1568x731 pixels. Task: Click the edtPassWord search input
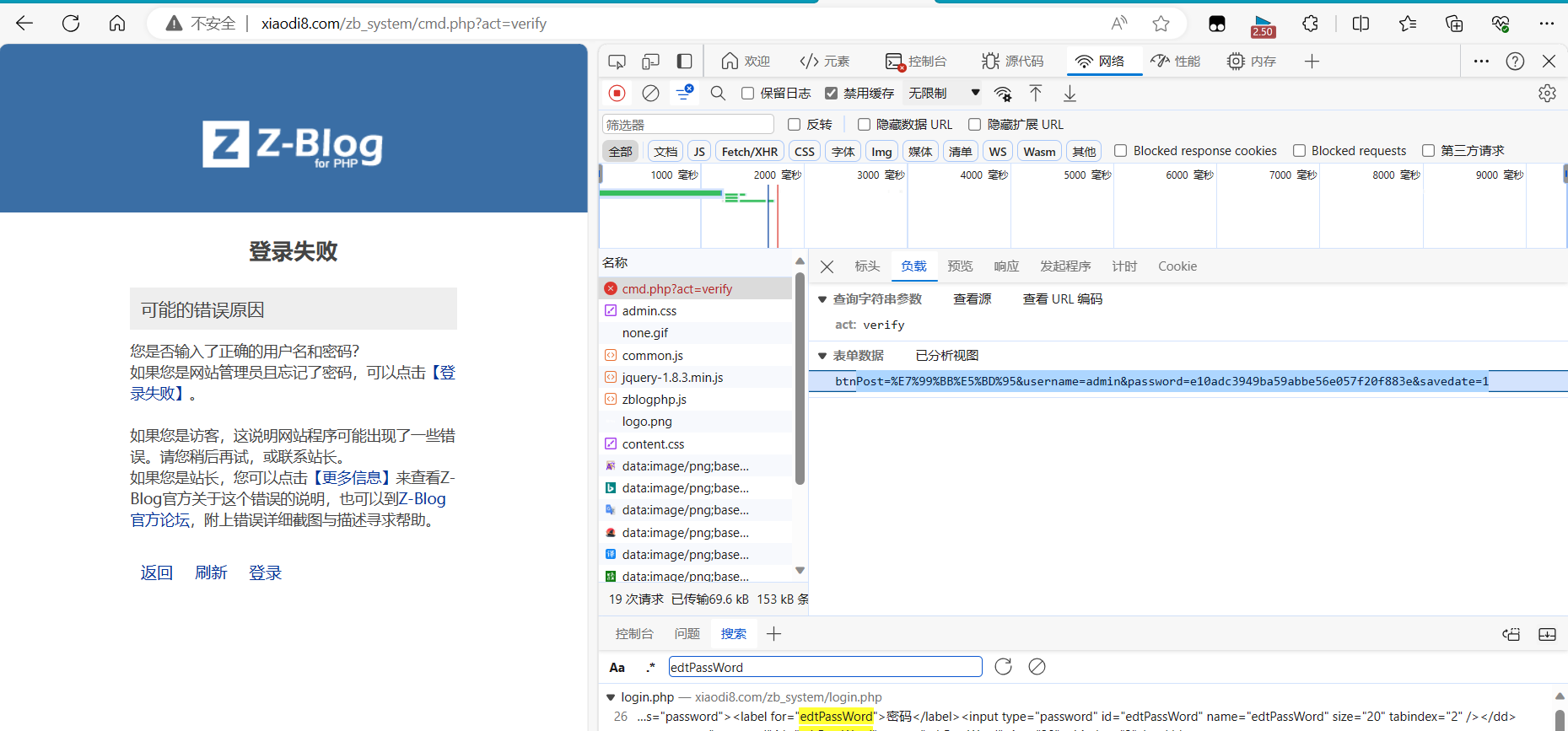pos(825,667)
